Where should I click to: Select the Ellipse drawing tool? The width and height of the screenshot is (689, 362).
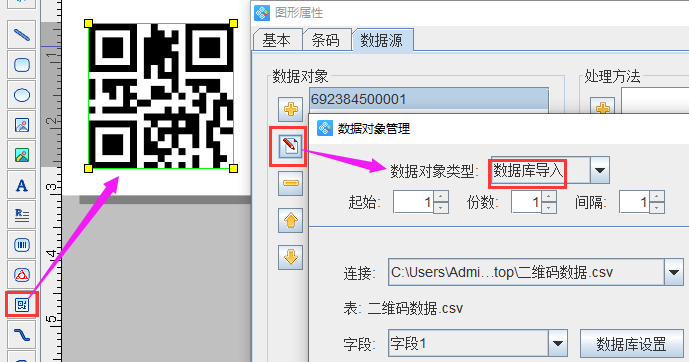[22, 95]
